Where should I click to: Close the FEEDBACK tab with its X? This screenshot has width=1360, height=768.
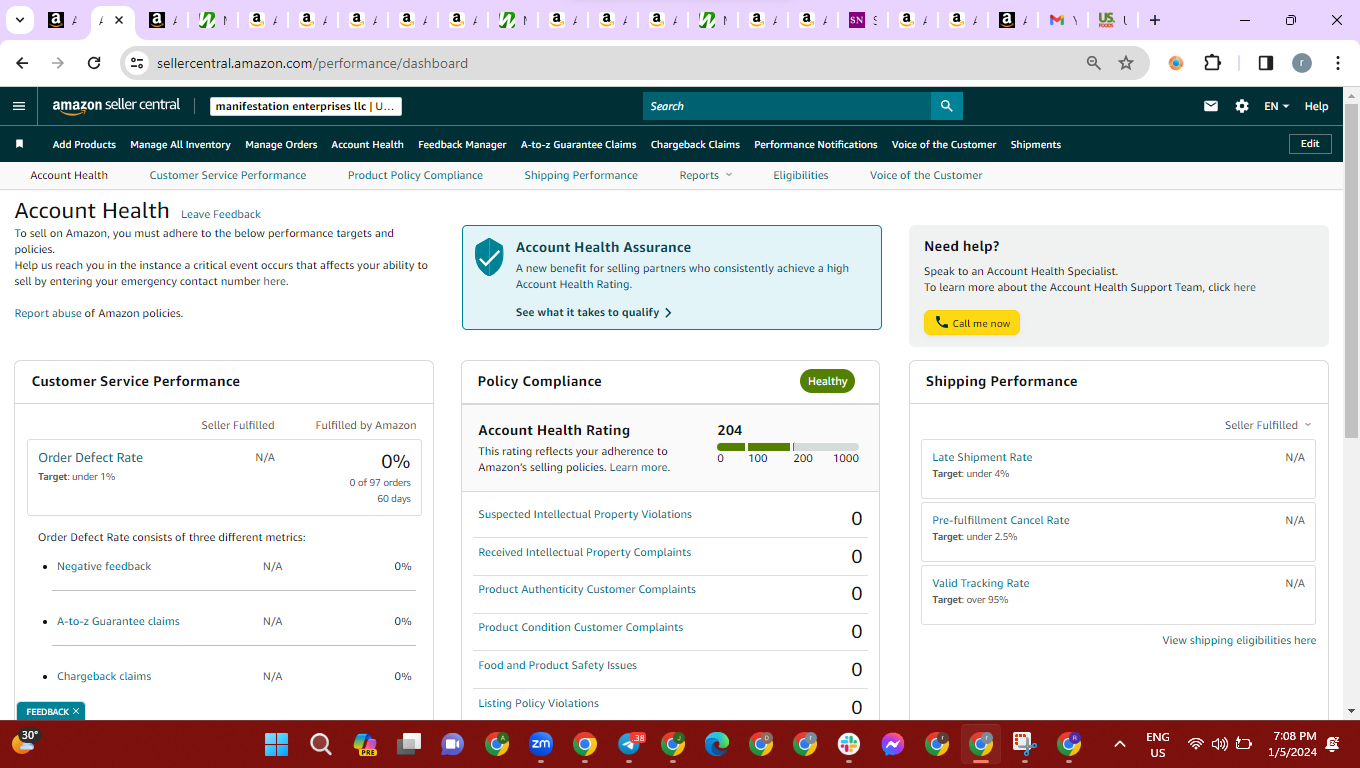point(76,711)
